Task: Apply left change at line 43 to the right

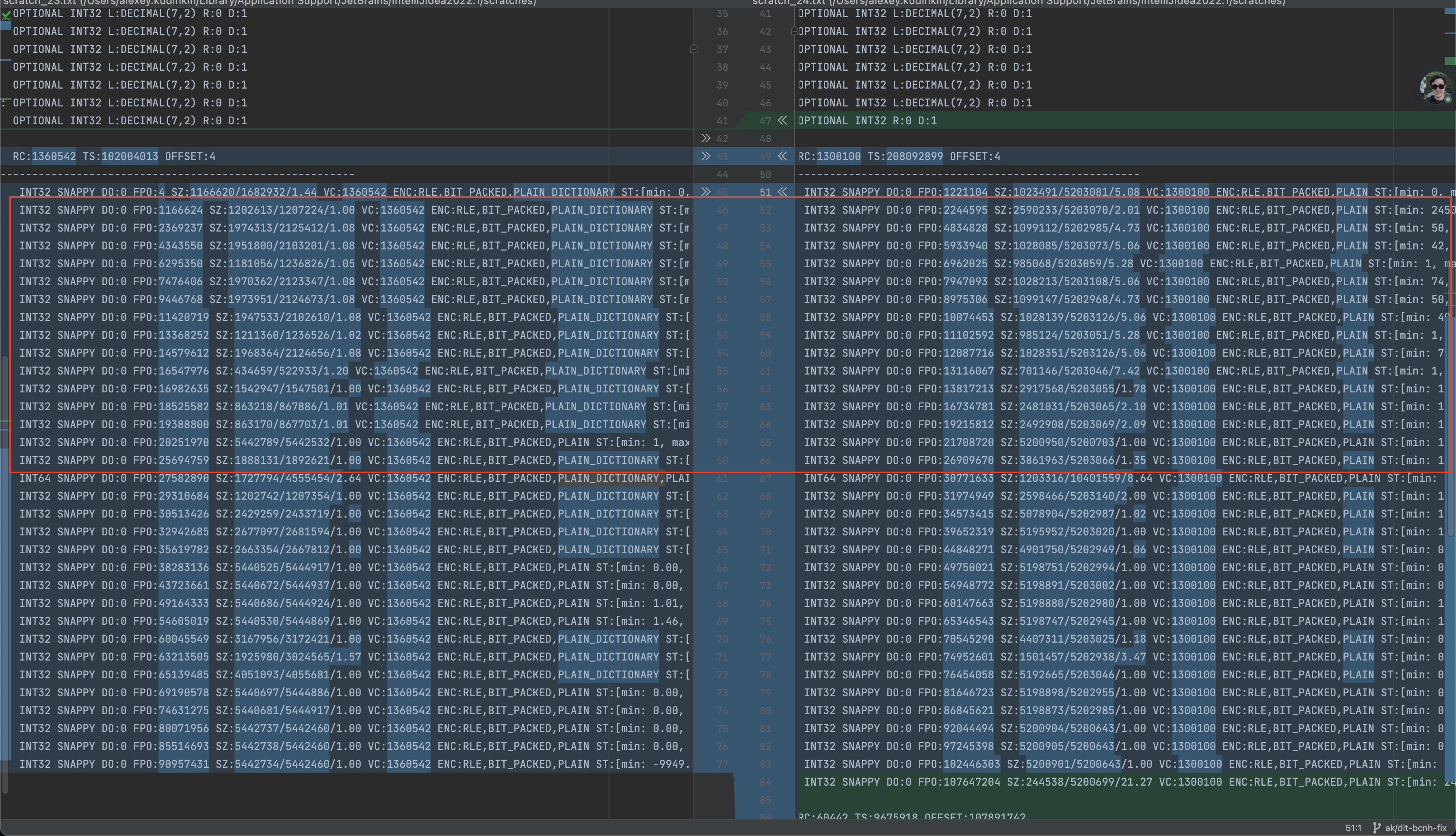Action: 706,156
